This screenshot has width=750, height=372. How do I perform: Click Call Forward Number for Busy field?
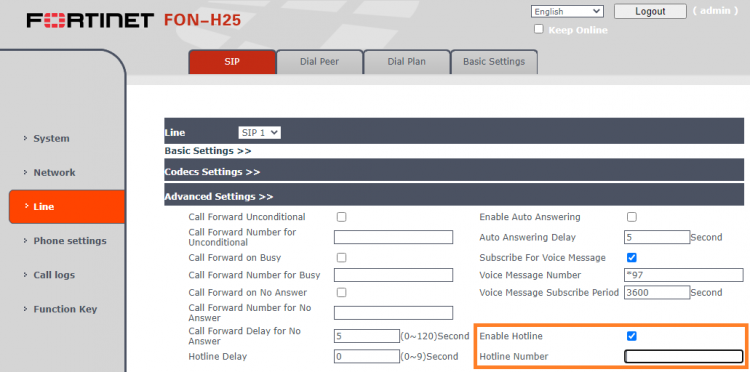point(393,275)
